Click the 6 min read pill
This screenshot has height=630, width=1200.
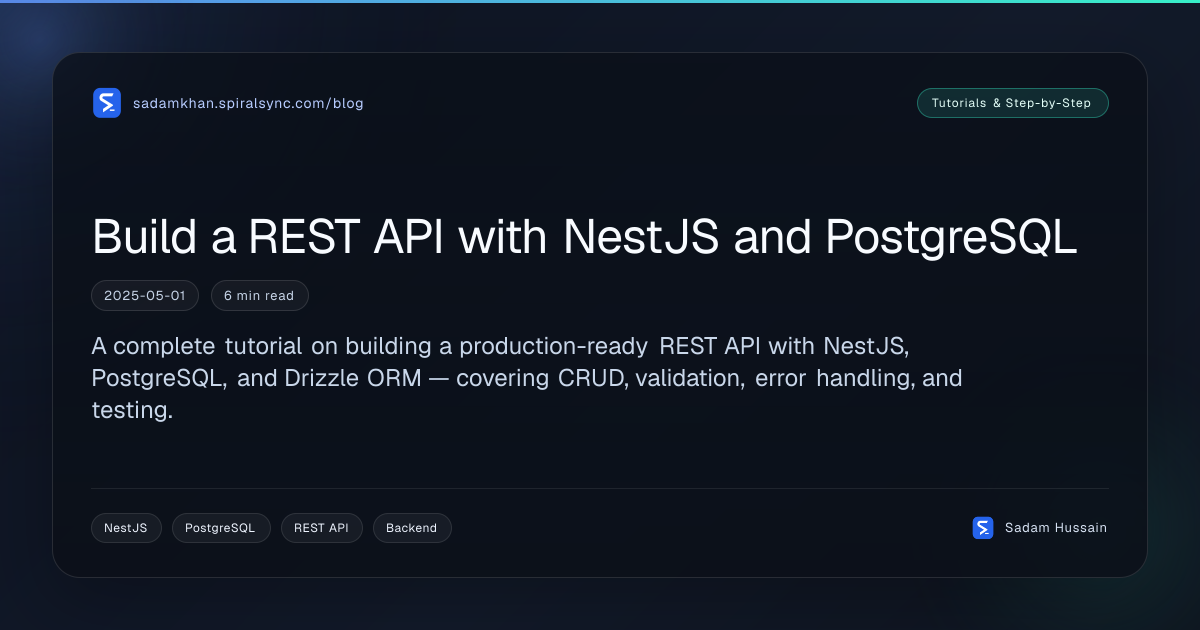tap(259, 296)
